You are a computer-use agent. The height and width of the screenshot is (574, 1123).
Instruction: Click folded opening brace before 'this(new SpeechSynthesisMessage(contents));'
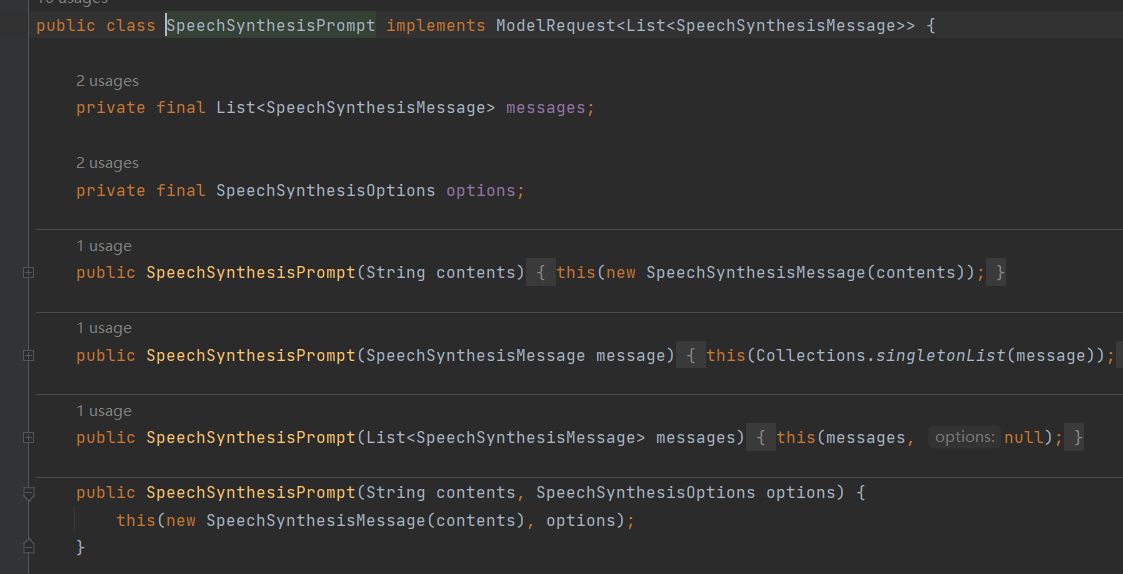pos(541,273)
